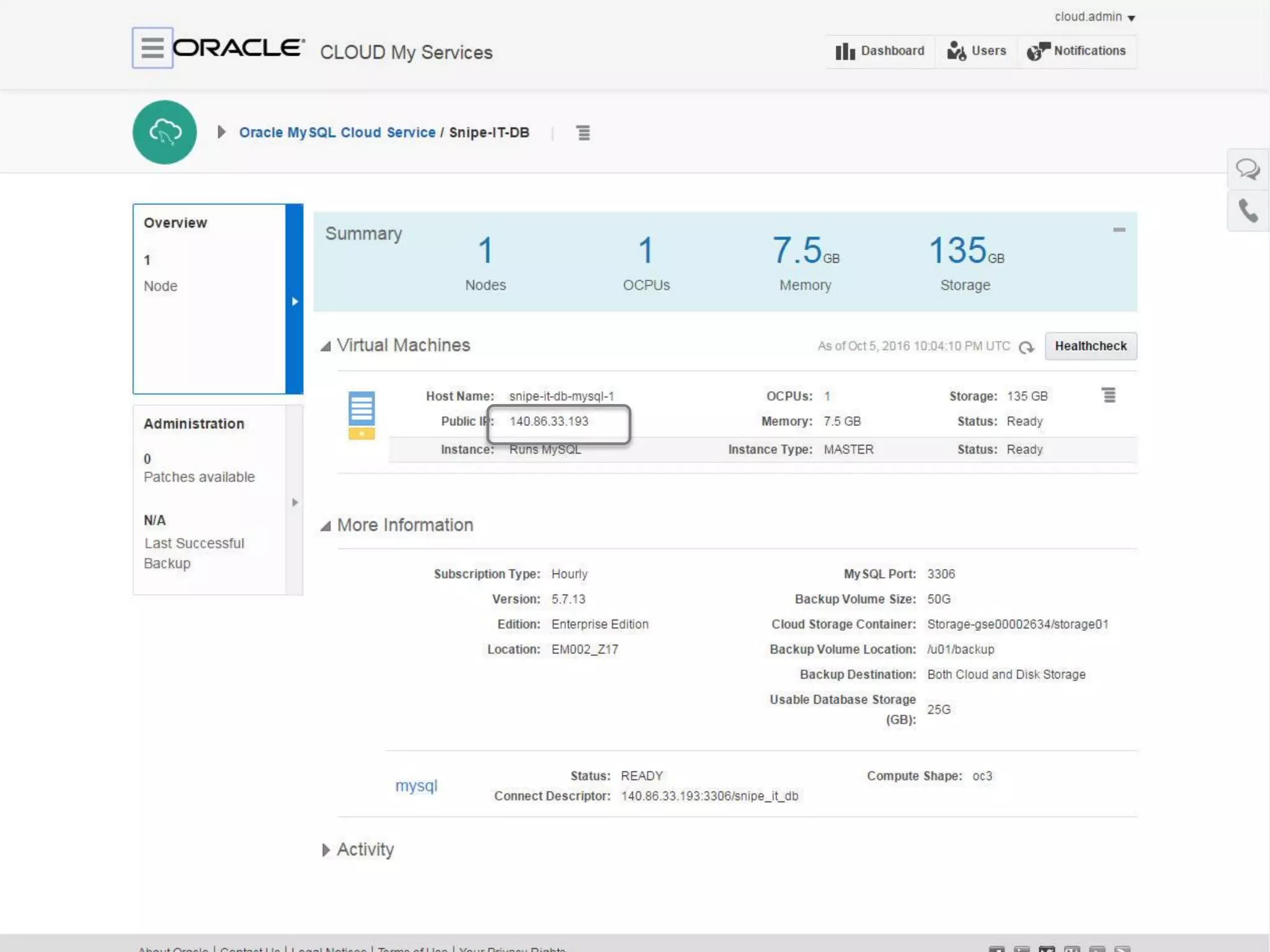The width and height of the screenshot is (1270, 952).
Task: Click Cloud Storage Container Storage-gse00002634/storage01
Action: click(1018, 624)
